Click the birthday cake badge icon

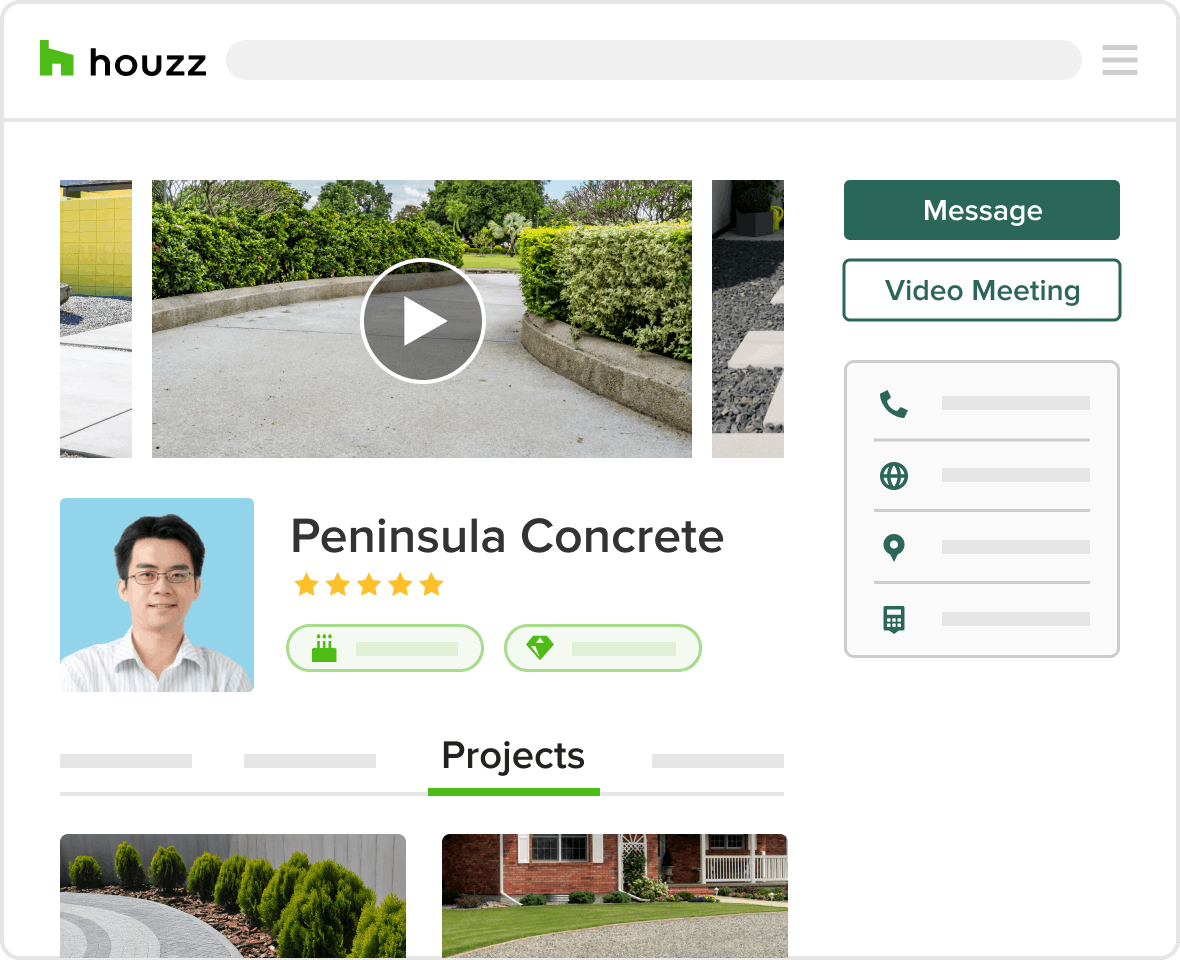coord(324,648)
